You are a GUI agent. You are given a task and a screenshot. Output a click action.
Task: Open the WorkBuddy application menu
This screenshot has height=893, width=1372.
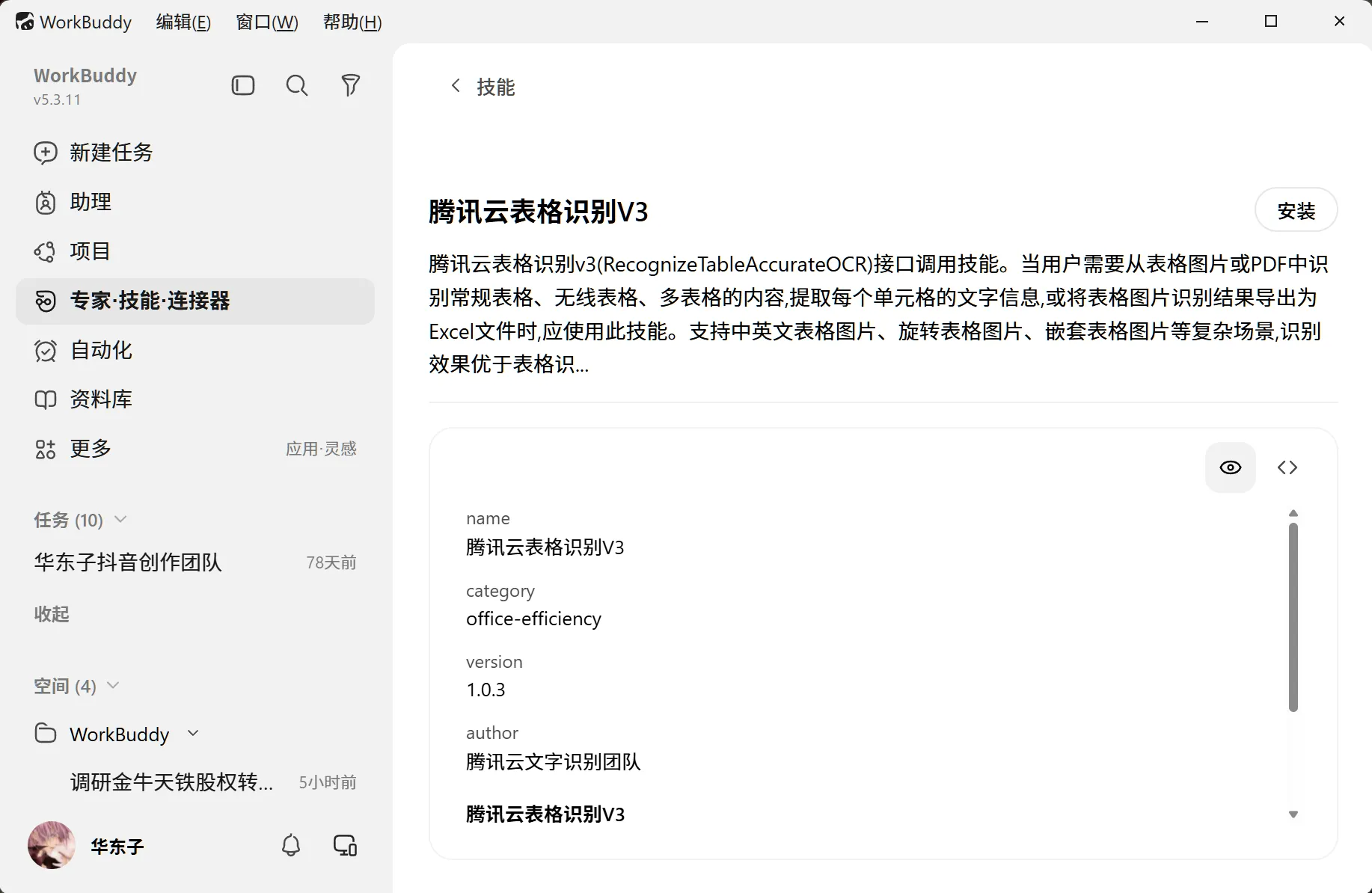click(x=85, y=22)
